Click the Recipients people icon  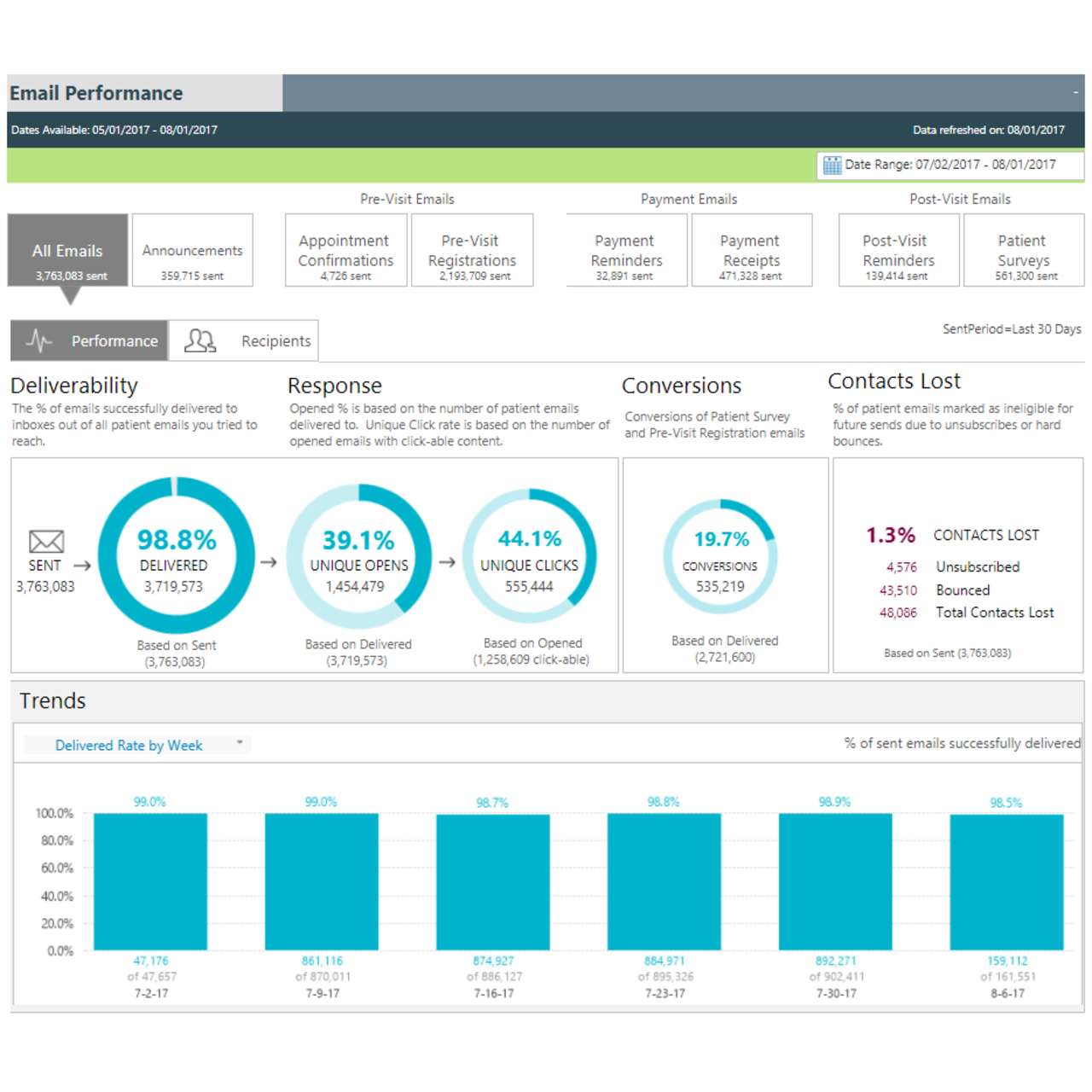(200, 341)
